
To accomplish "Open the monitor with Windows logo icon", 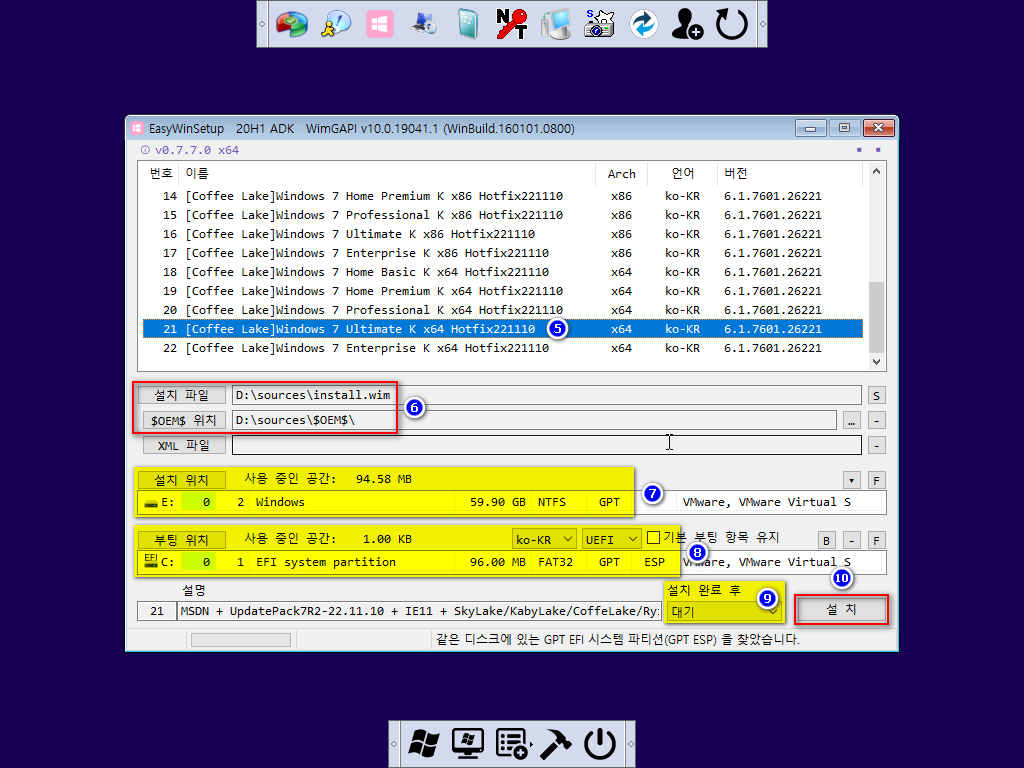I will pos(468,744).
